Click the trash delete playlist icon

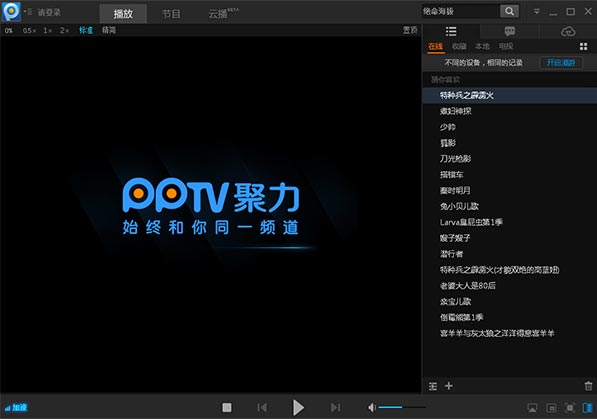tap(588, 386)
